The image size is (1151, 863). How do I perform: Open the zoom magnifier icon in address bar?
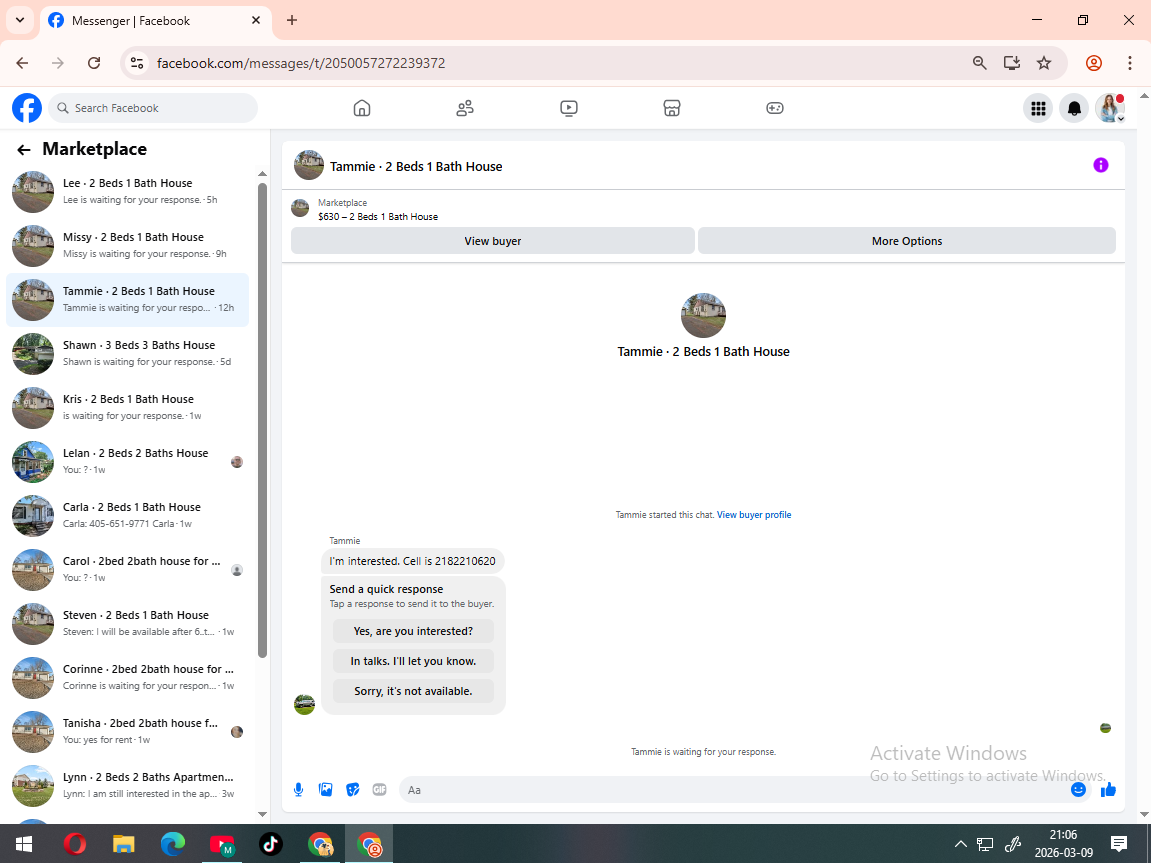(979, 63)
